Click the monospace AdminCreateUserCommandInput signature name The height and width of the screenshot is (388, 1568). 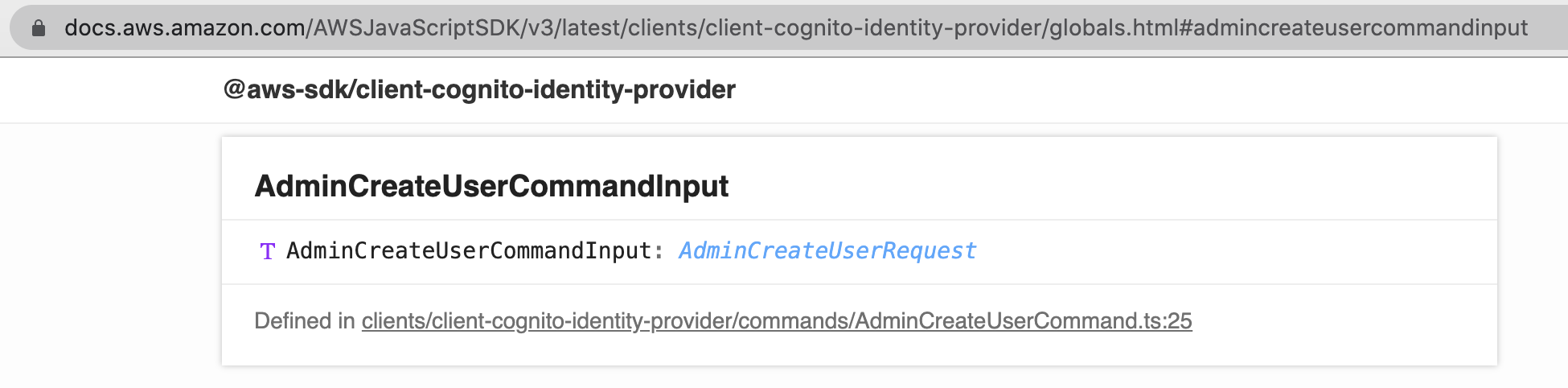(x=469, y=251)
